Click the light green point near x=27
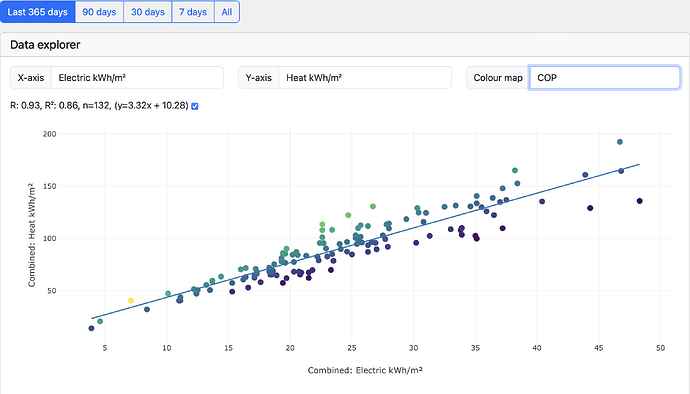The image size is (690, 394). (x=373, y=206)
